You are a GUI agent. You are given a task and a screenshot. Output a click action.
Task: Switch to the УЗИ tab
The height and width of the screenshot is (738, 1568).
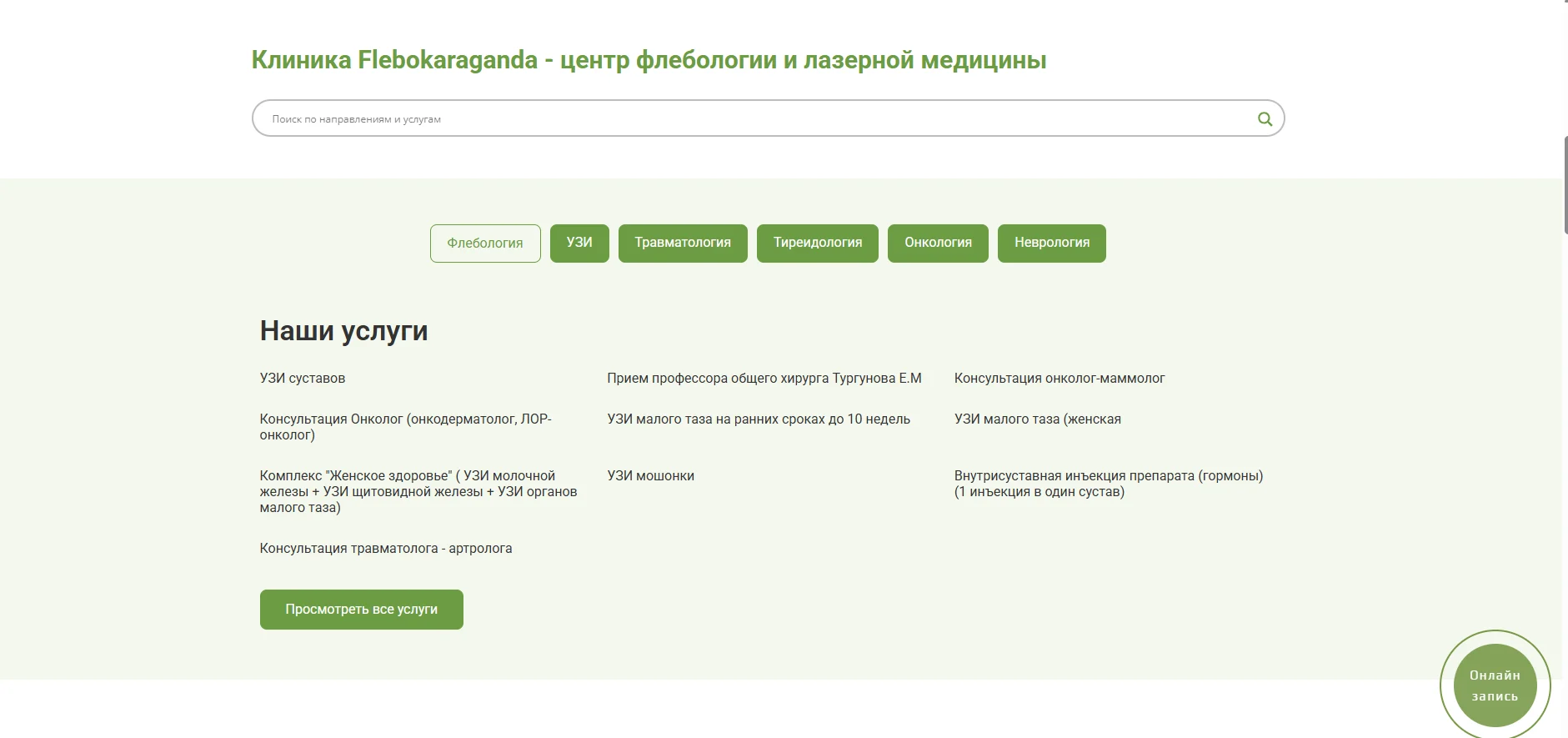579,243
